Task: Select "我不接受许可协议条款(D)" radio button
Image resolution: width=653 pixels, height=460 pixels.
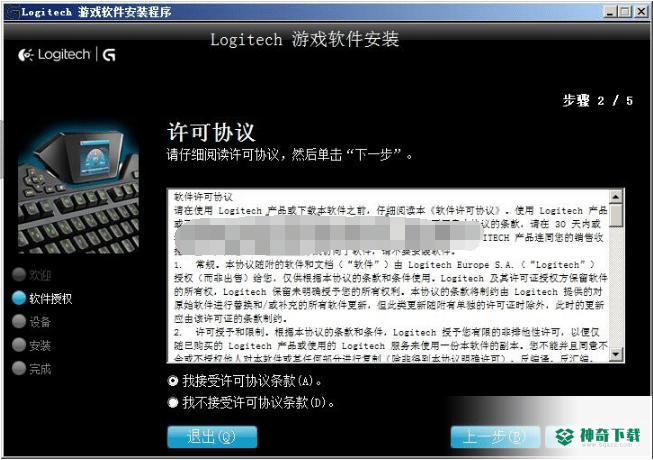Action: 173,403
